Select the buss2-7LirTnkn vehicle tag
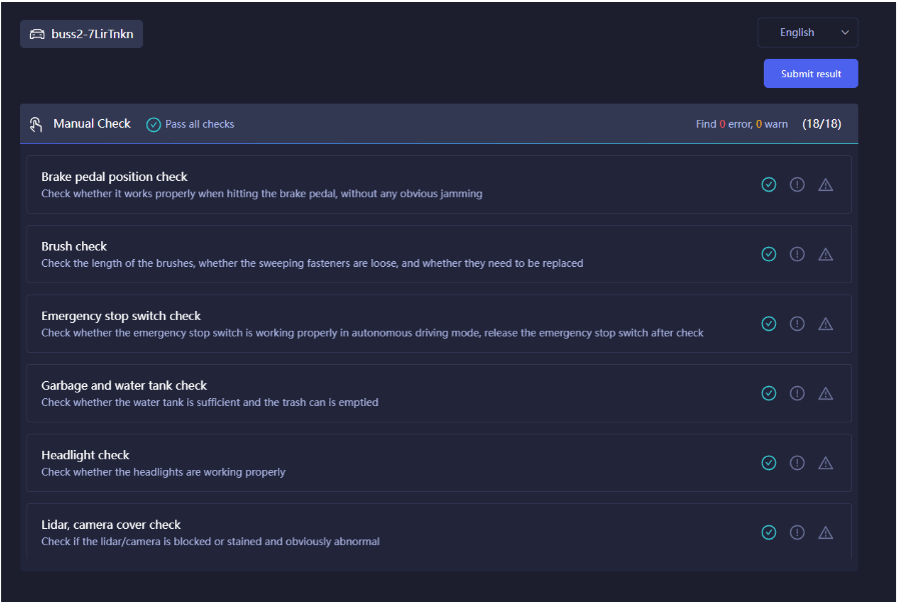 82,34
